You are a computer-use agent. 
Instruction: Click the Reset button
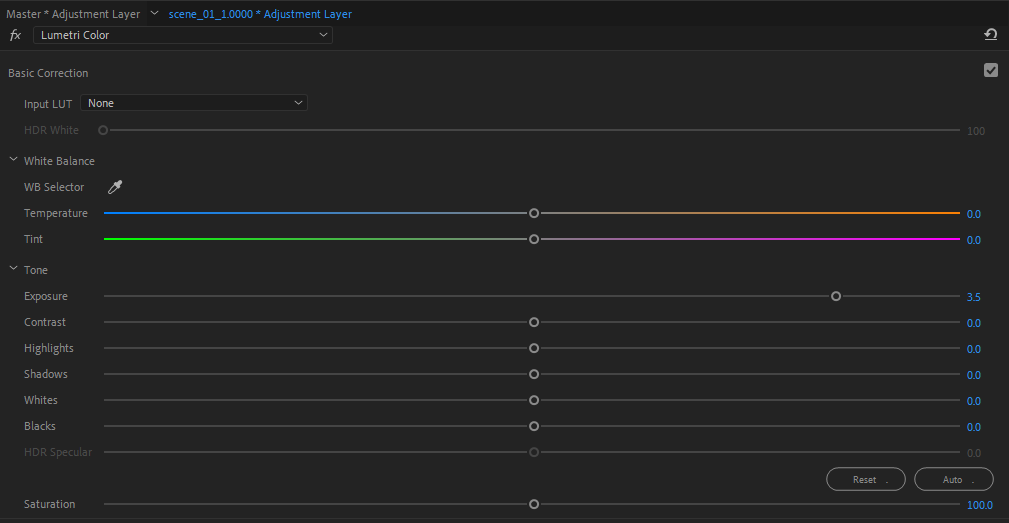coord(866,479)
